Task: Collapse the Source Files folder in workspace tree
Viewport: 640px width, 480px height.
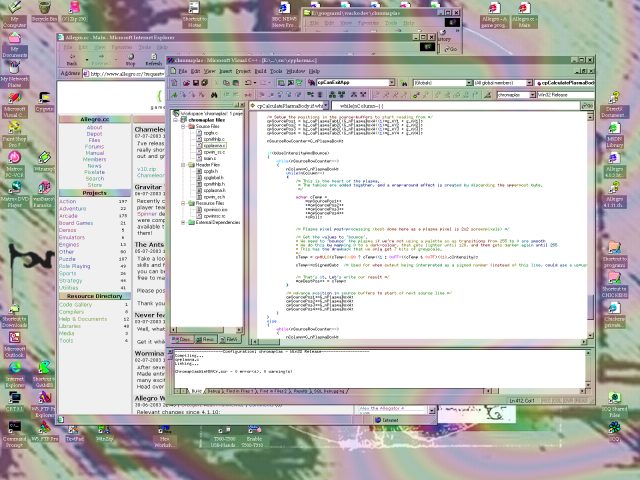Action: [183, 127]
